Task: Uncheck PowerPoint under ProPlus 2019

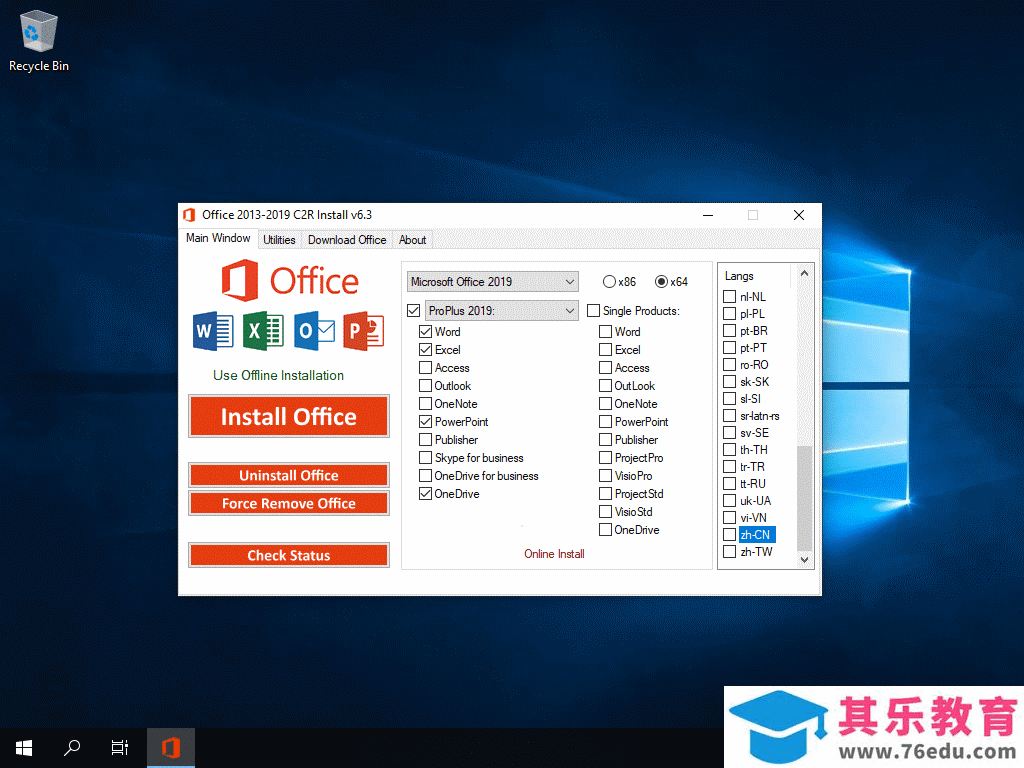Action: [425, 422]
